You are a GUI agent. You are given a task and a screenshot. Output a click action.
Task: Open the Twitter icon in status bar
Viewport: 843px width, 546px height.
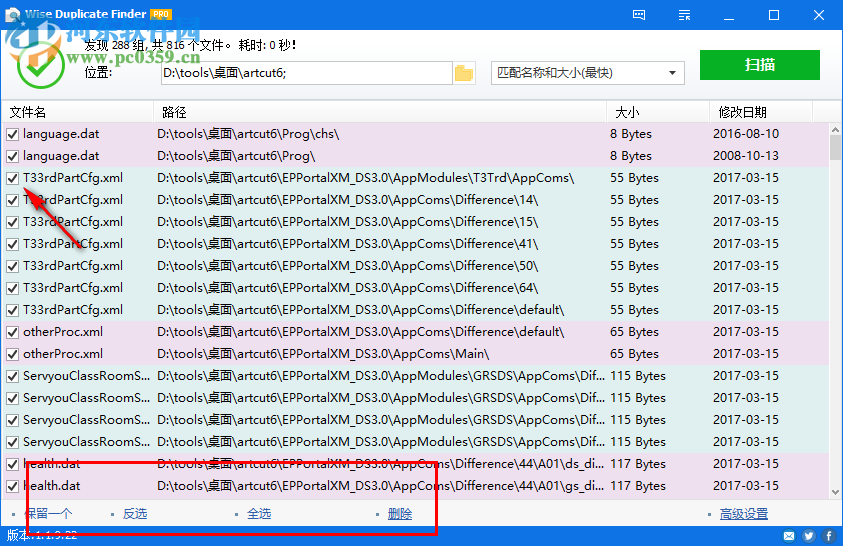pyautogui.click(x=809, y=535)
